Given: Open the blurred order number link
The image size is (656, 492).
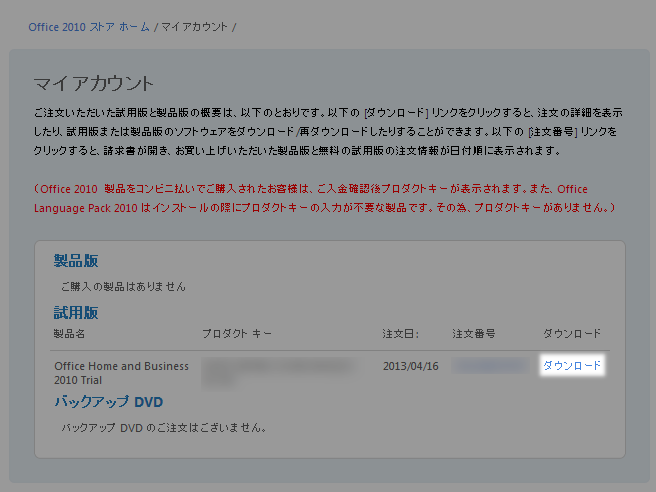Looking at the screenshot, I should point(490,366).
